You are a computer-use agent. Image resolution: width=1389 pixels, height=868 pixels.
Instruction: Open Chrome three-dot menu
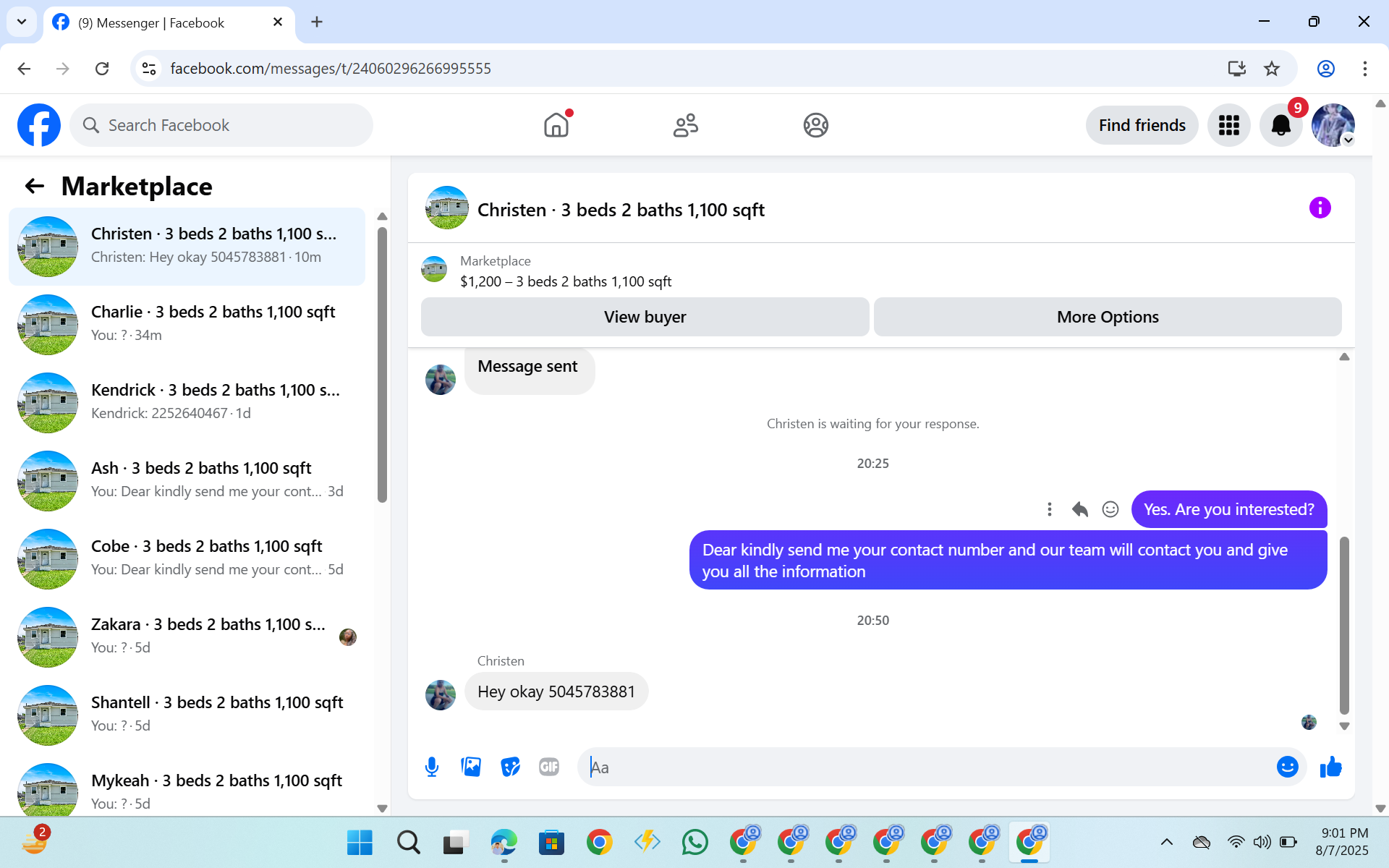coord(1365,69)
